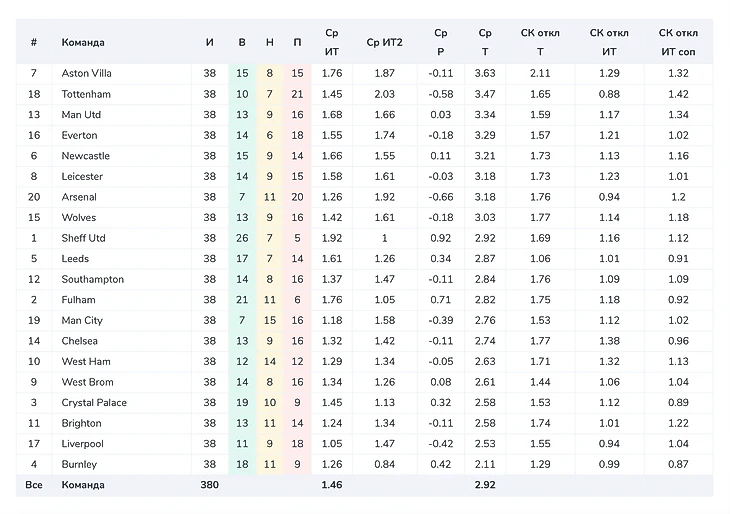Sort by the И games column header
The height and width of the screenshot is (514, 730).
pos(209,42)
